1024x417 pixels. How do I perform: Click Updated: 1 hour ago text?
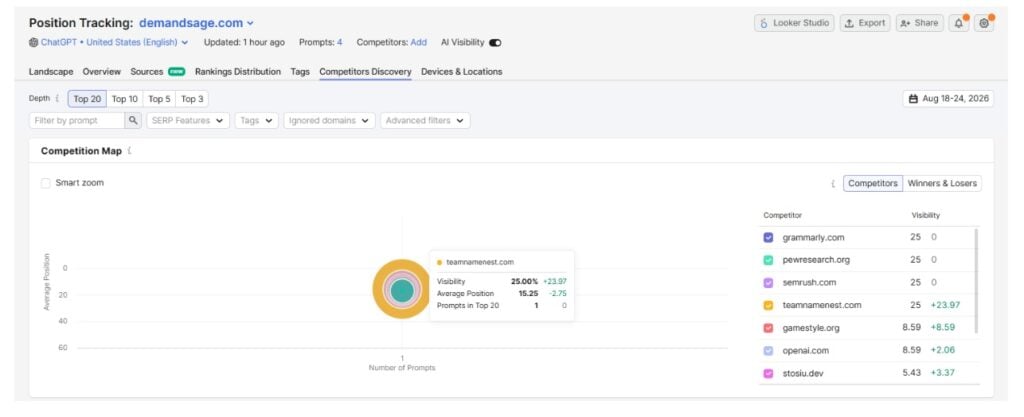pos(244,42)
